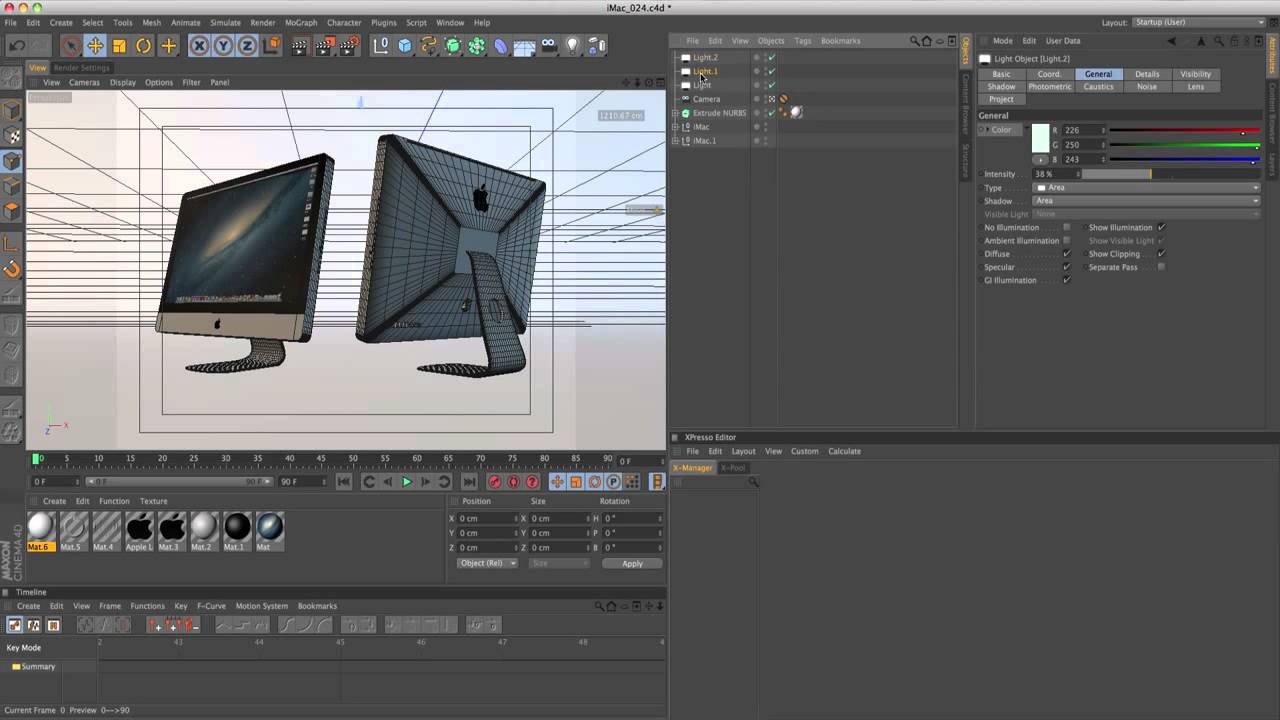Toggle Y axis lock

[x=223, y=45]
